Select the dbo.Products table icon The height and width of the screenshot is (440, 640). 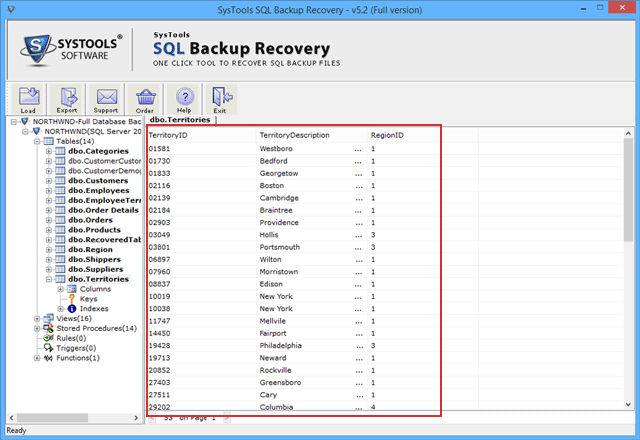tap(60, 230)
